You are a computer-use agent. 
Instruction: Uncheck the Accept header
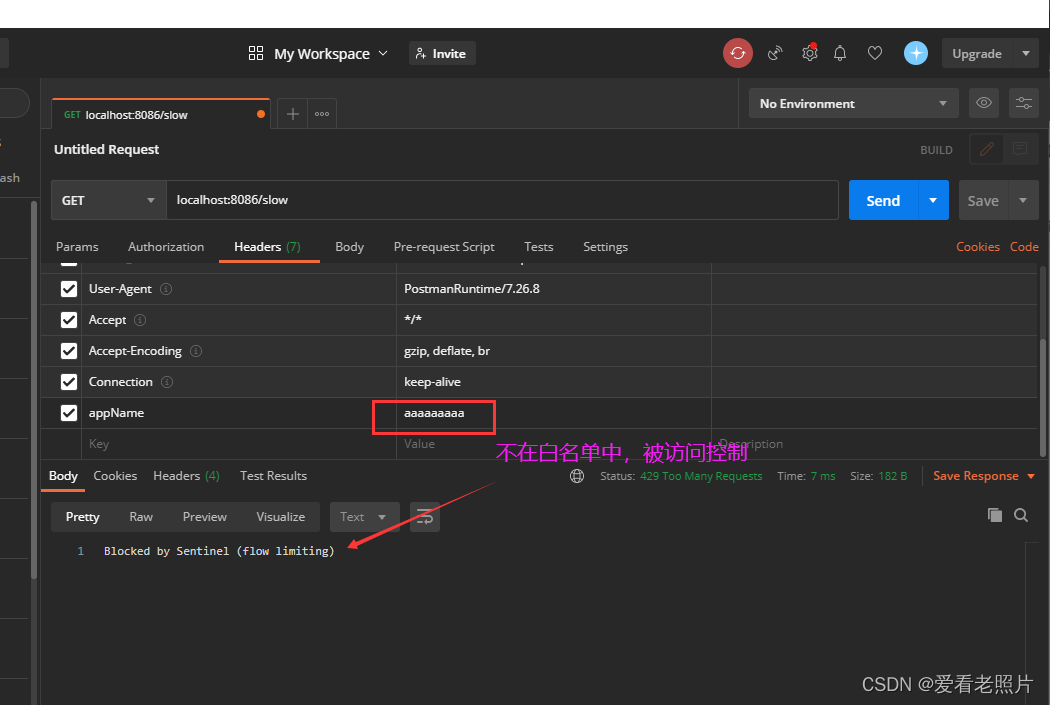[69, 320]
